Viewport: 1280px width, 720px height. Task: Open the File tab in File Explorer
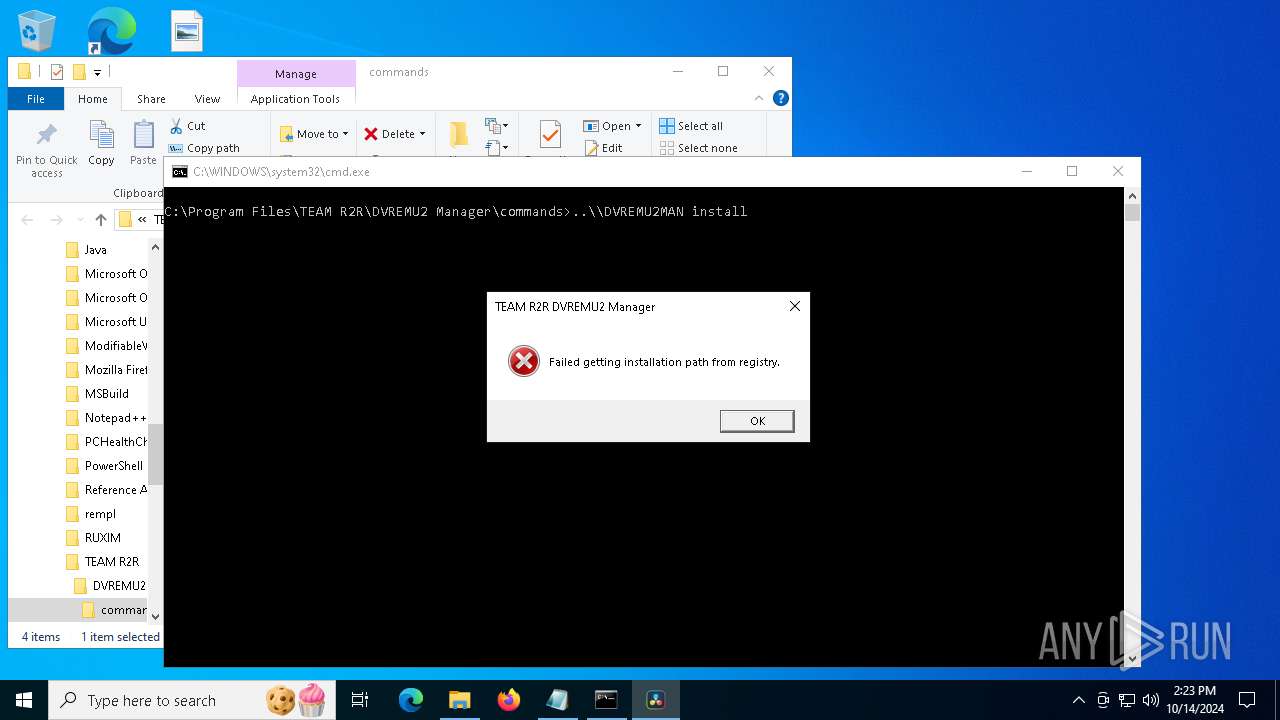coord(36,99)
